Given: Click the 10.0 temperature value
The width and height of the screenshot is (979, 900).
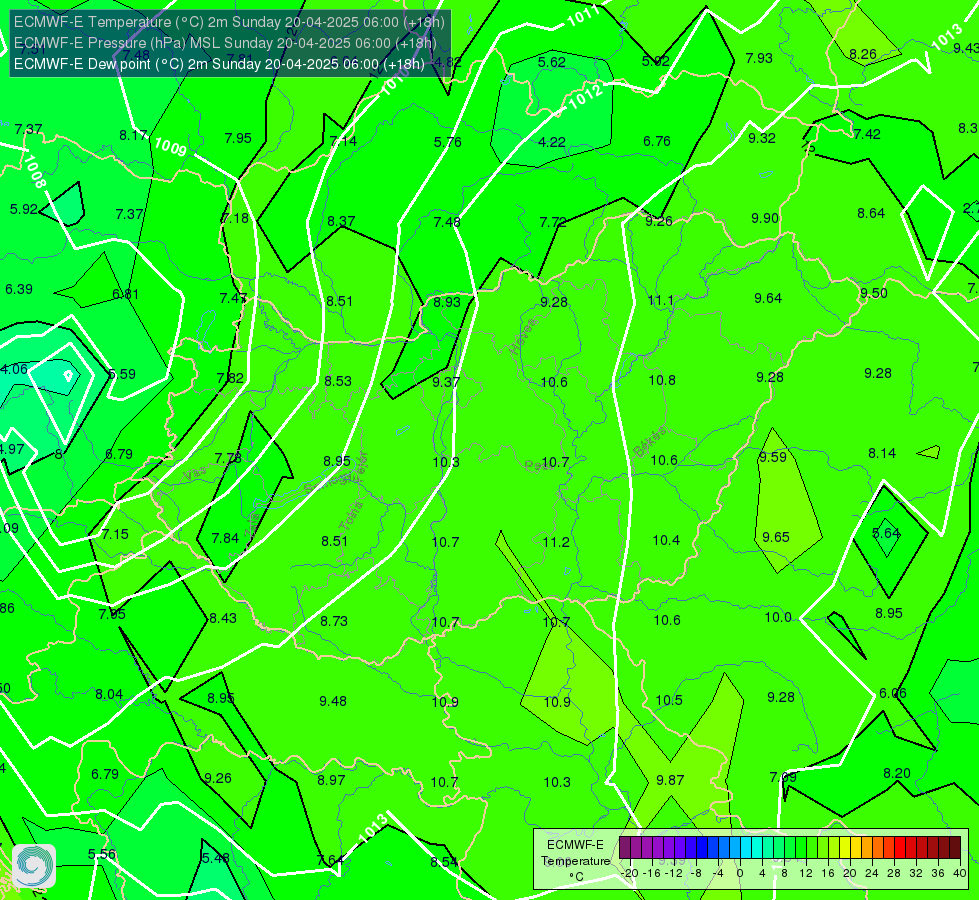Looking at the screenshot, I should (x=778, y=617).
